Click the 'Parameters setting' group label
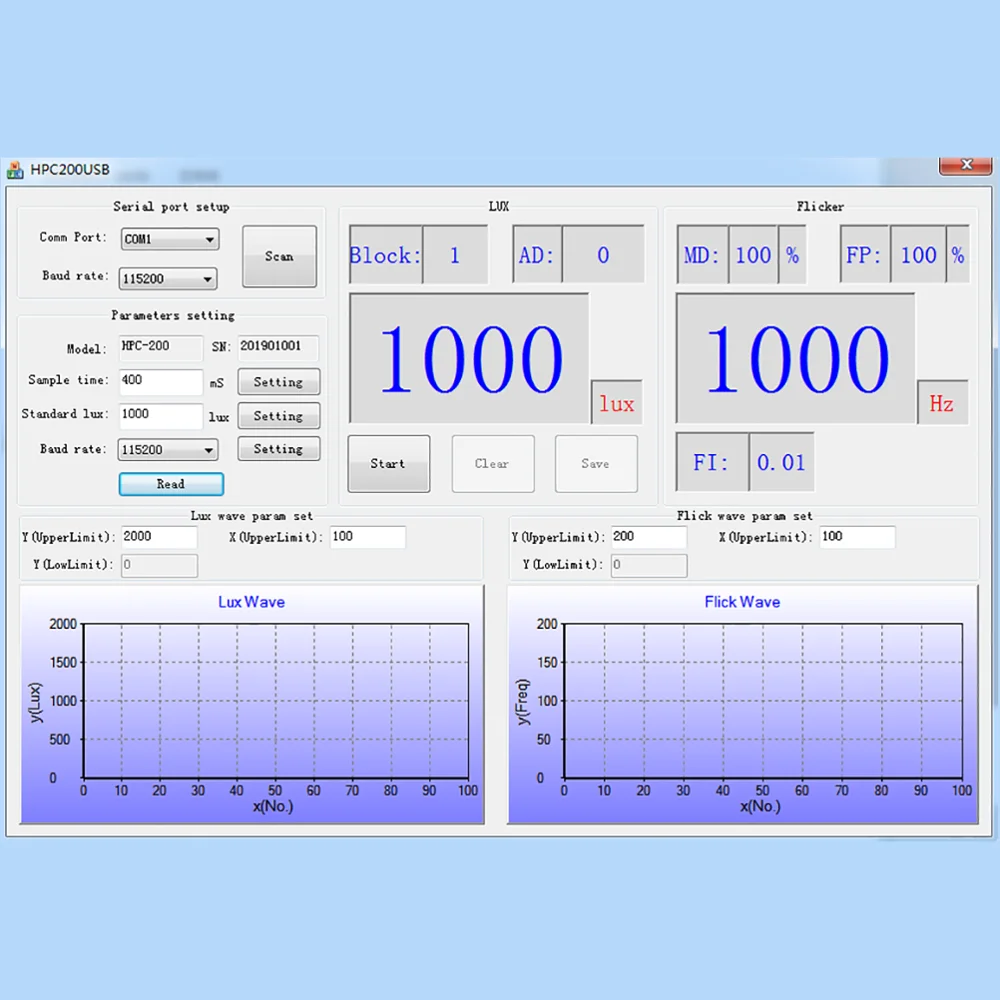The height and width of the screenshot is (1000, 1000). pyautogui.click(x=173, y=315)
